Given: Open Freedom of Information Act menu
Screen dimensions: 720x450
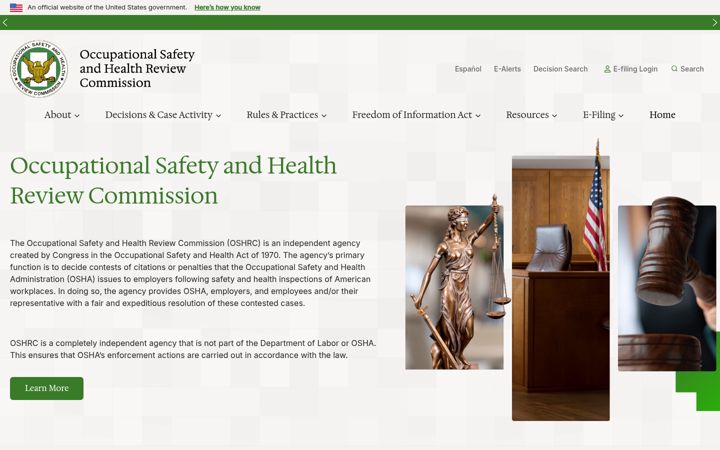Looking at the screenshot, I should click(412, 115).
